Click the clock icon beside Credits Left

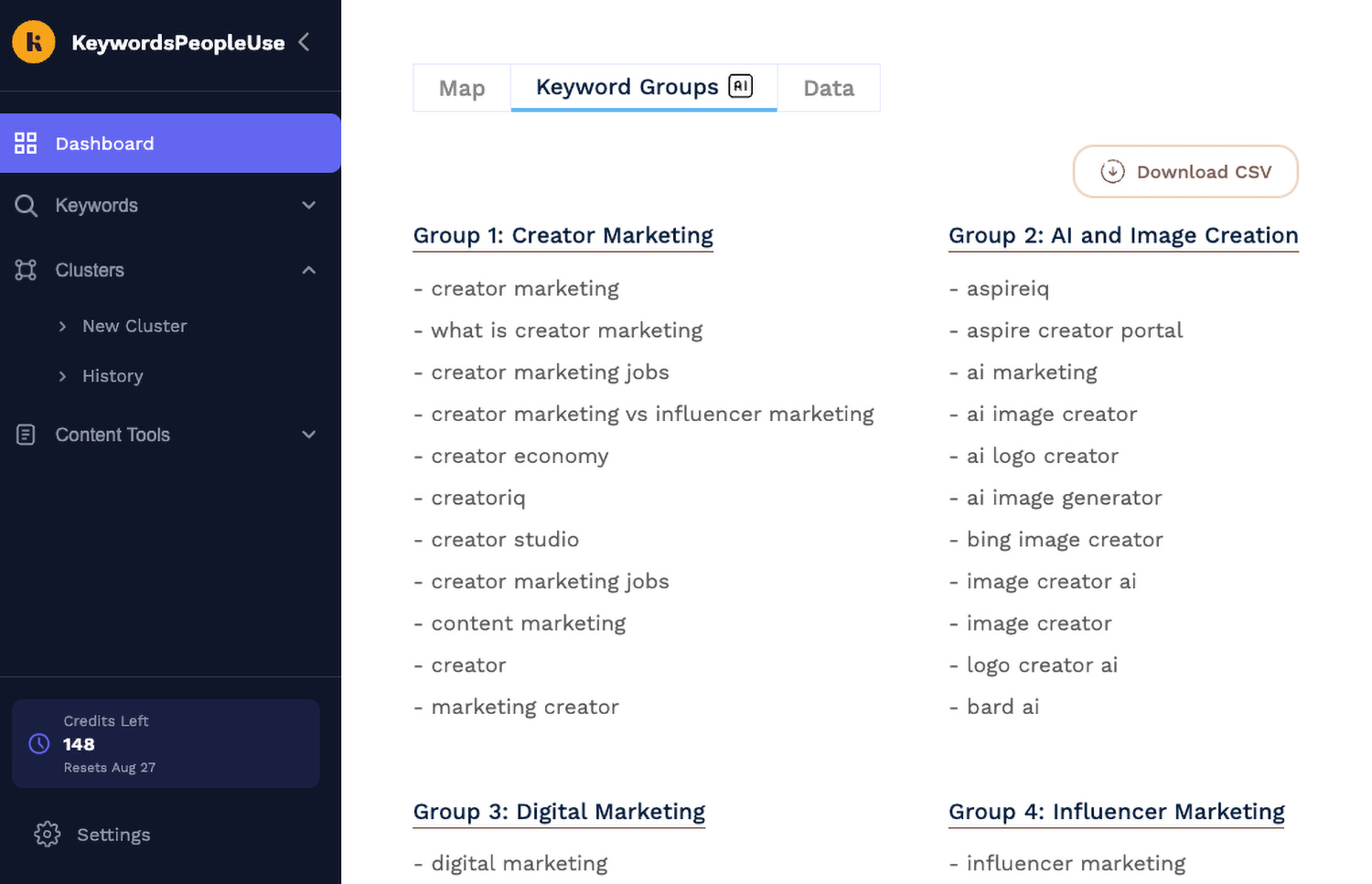[x=39, y=744]
